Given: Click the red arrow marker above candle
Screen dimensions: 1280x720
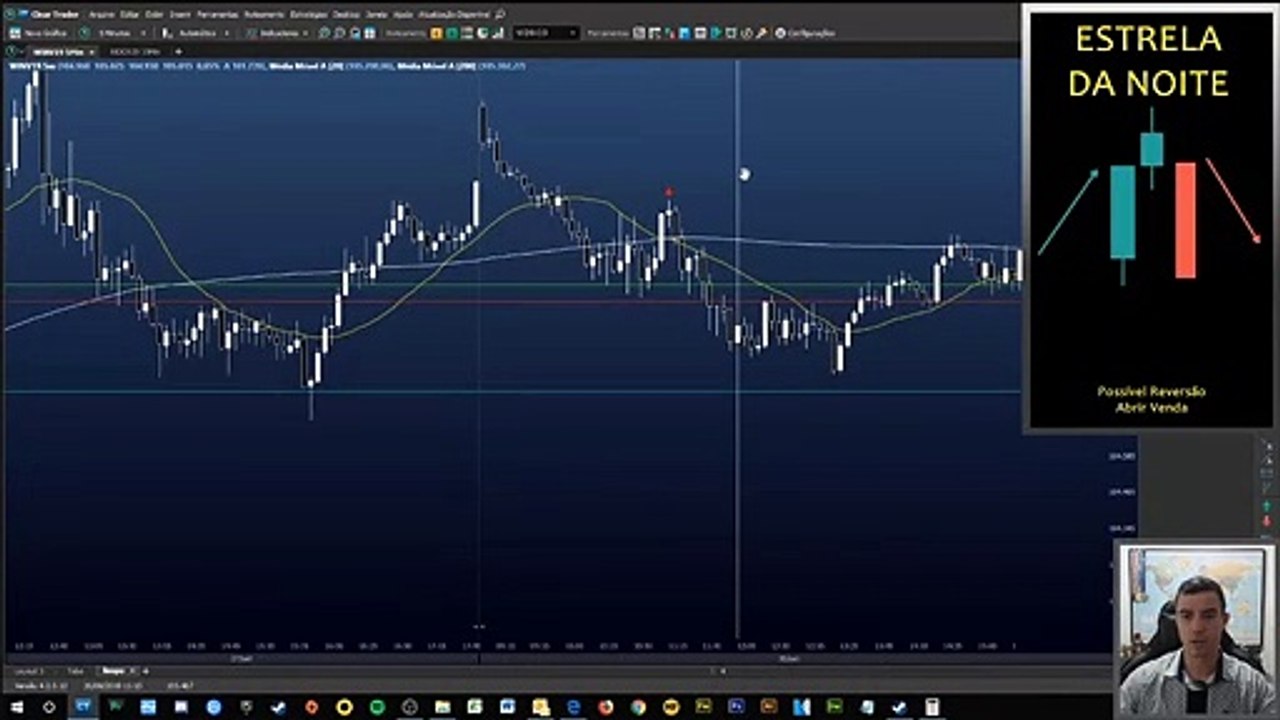Looking at the screenshot, I should [669, 192].
